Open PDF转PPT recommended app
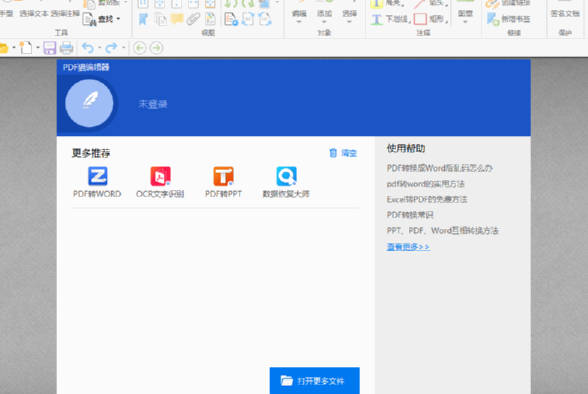 point(223,182)
